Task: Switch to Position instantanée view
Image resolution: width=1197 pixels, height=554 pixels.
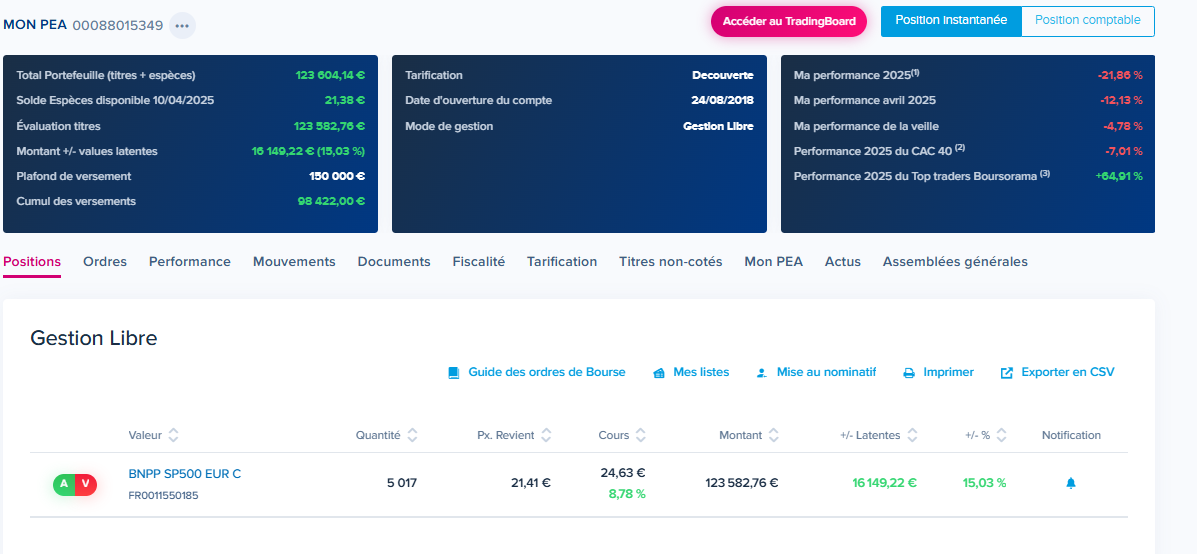Action: tap(951, 21)
